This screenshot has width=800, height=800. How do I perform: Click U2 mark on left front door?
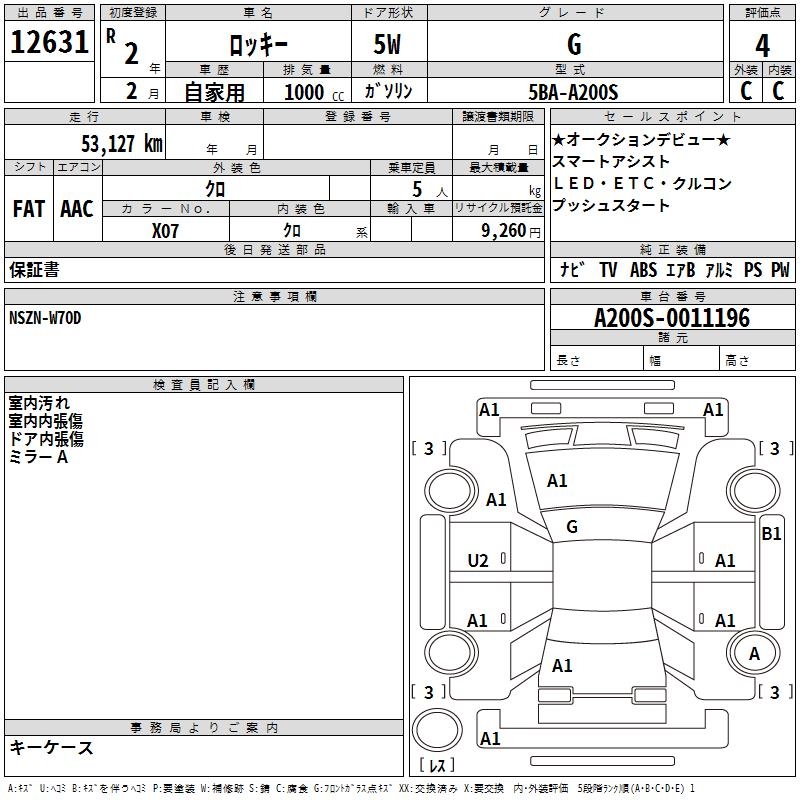point(478,561)
